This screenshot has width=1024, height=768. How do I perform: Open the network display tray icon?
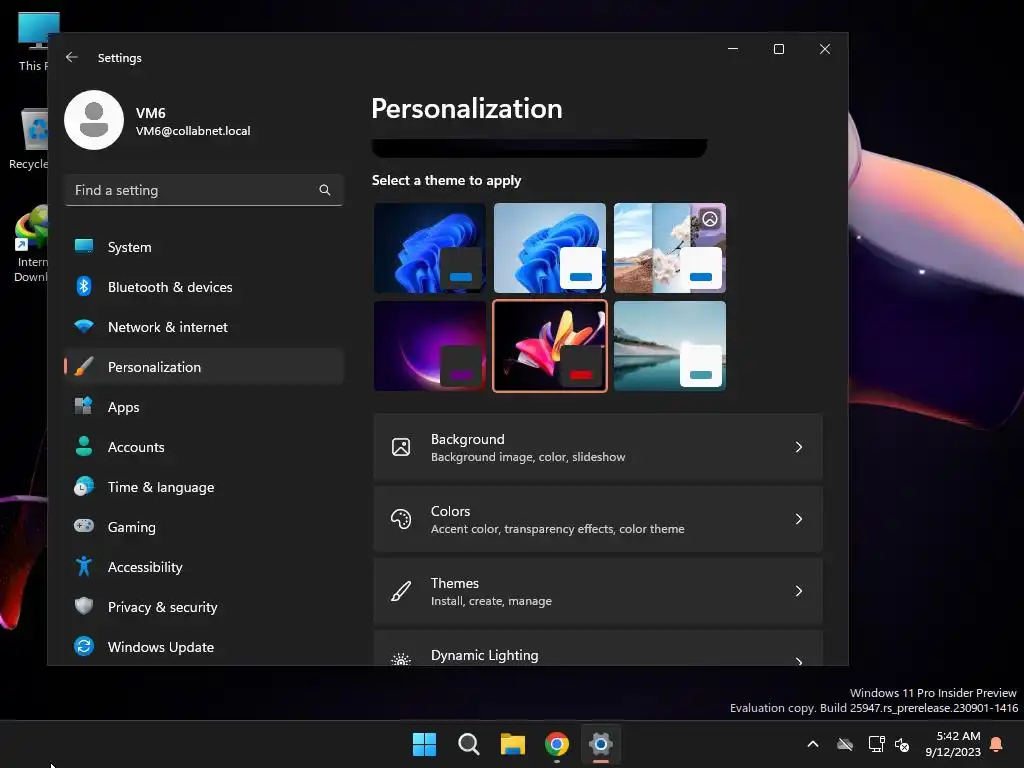876,744
